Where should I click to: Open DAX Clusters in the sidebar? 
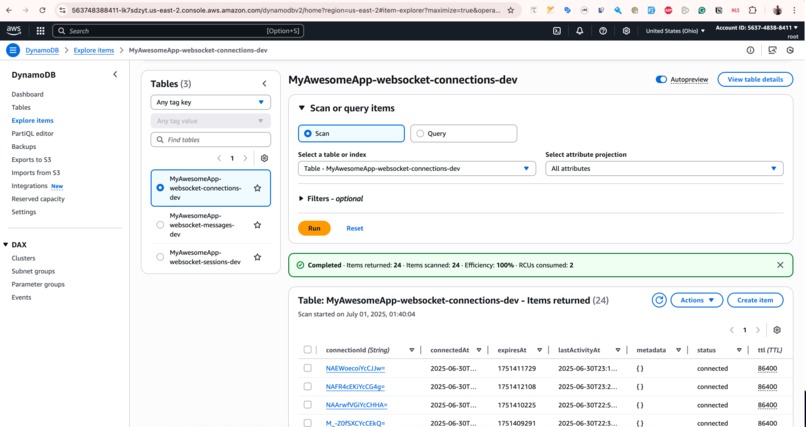coord(24,258)
